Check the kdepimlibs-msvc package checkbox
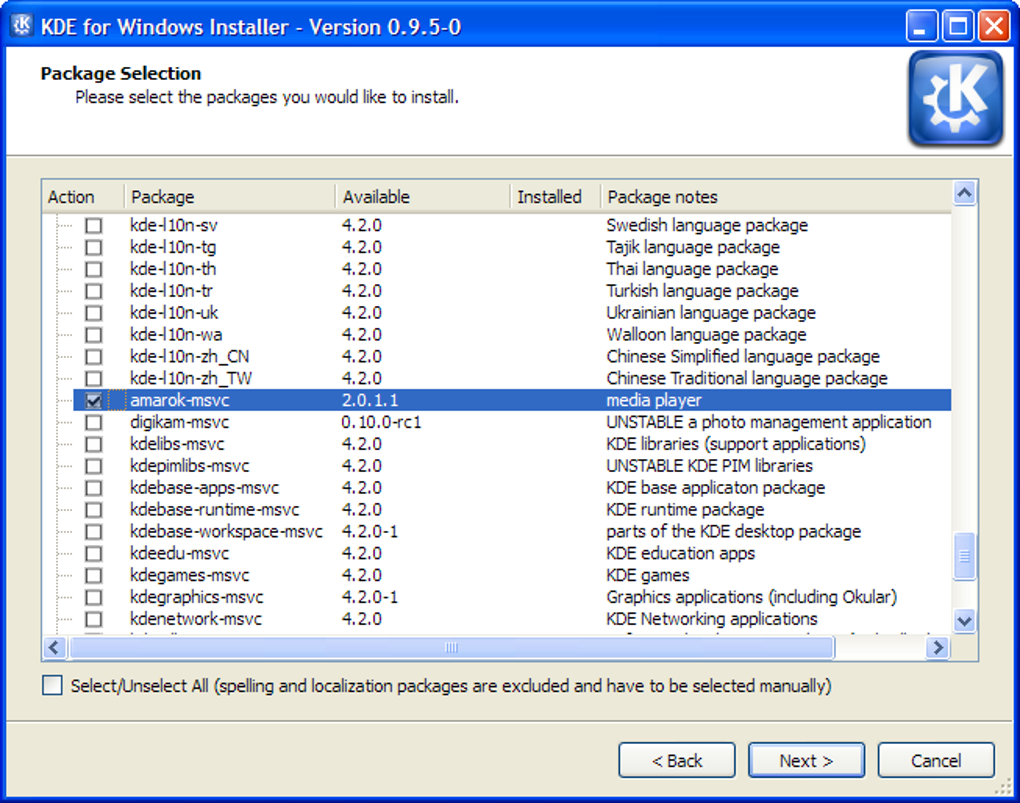This screenshot has width=1020, height=803. click(94, 467)
